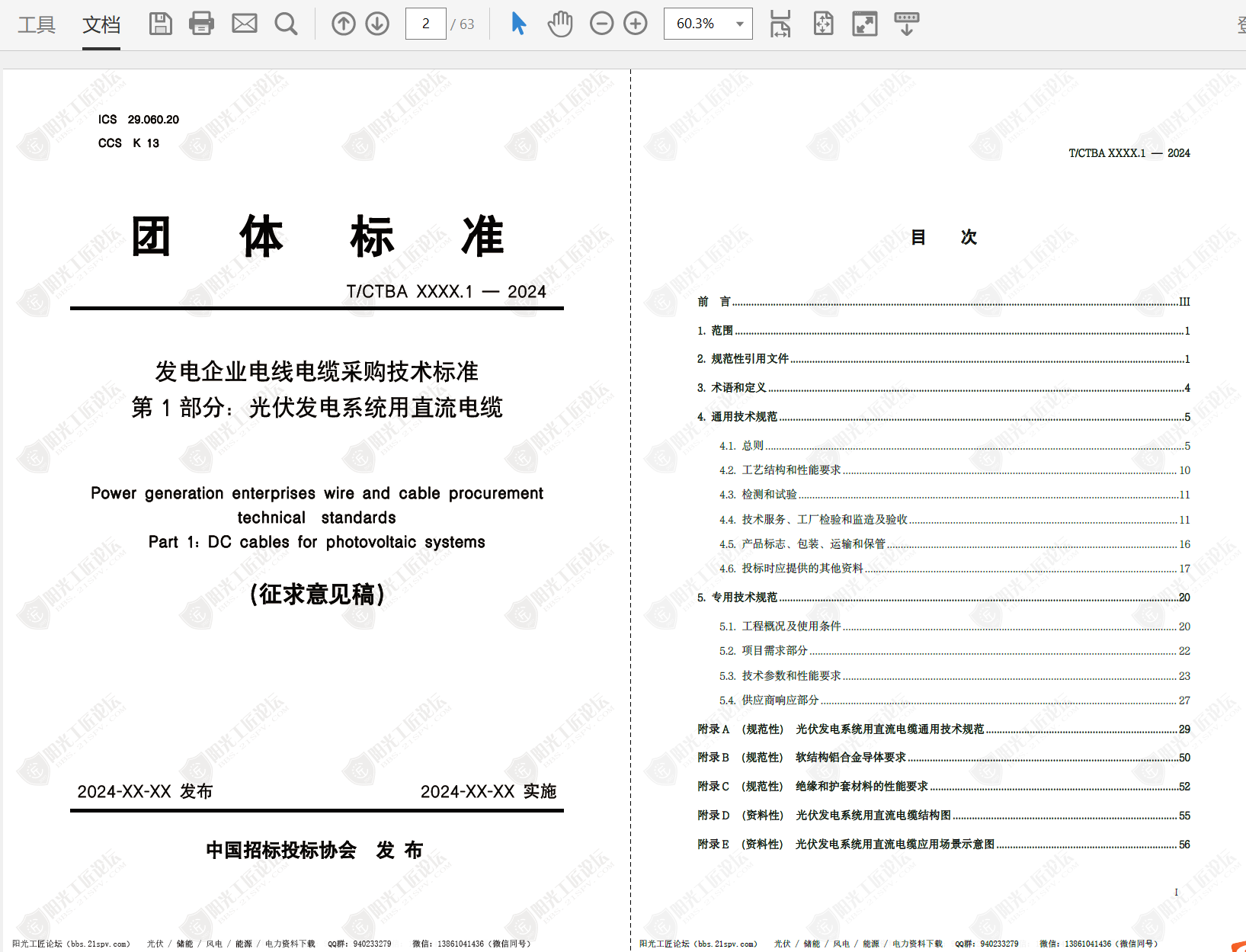
Task: Click the (征求意见稿) text
Action: [x=317, y=595]
